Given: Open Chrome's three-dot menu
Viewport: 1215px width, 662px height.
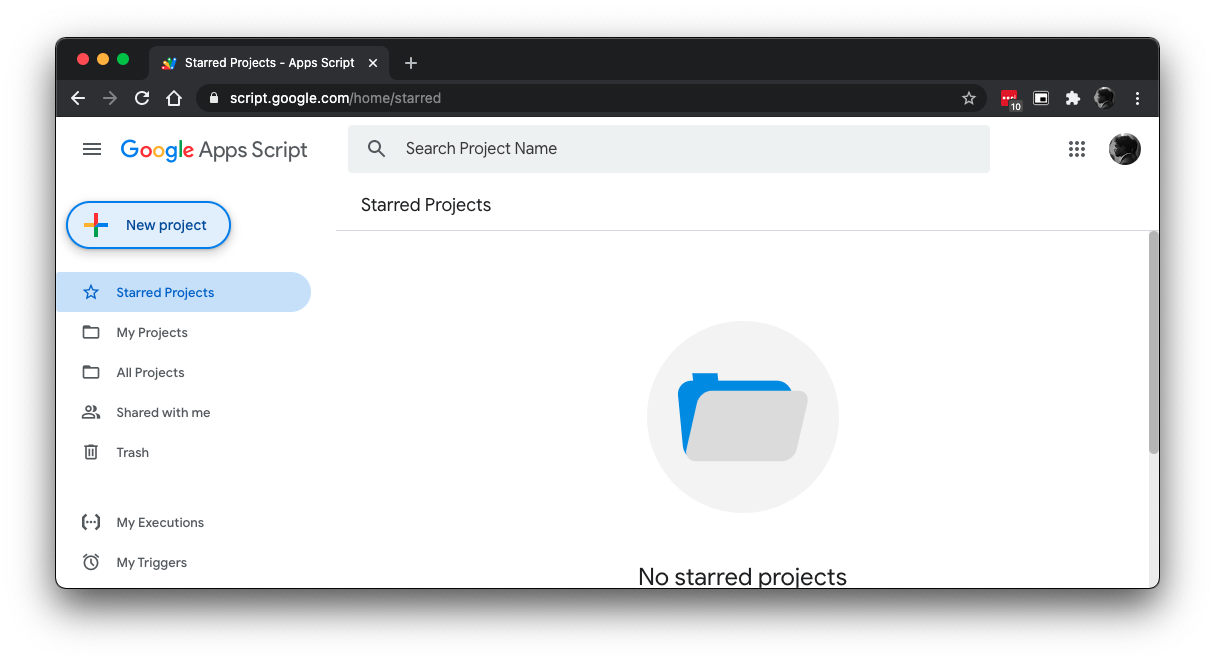Looking at the screenshot, I should (x=1137, y=98).
